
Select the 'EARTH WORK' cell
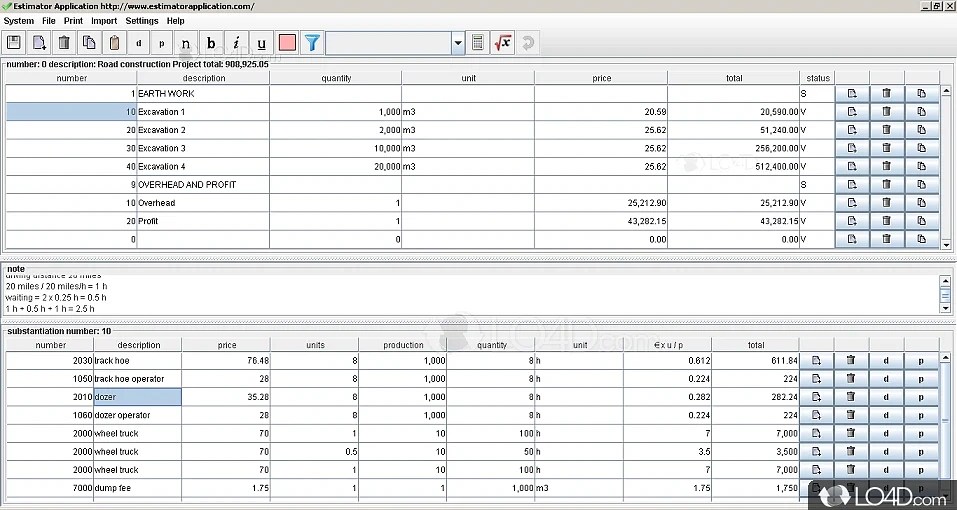203,93
